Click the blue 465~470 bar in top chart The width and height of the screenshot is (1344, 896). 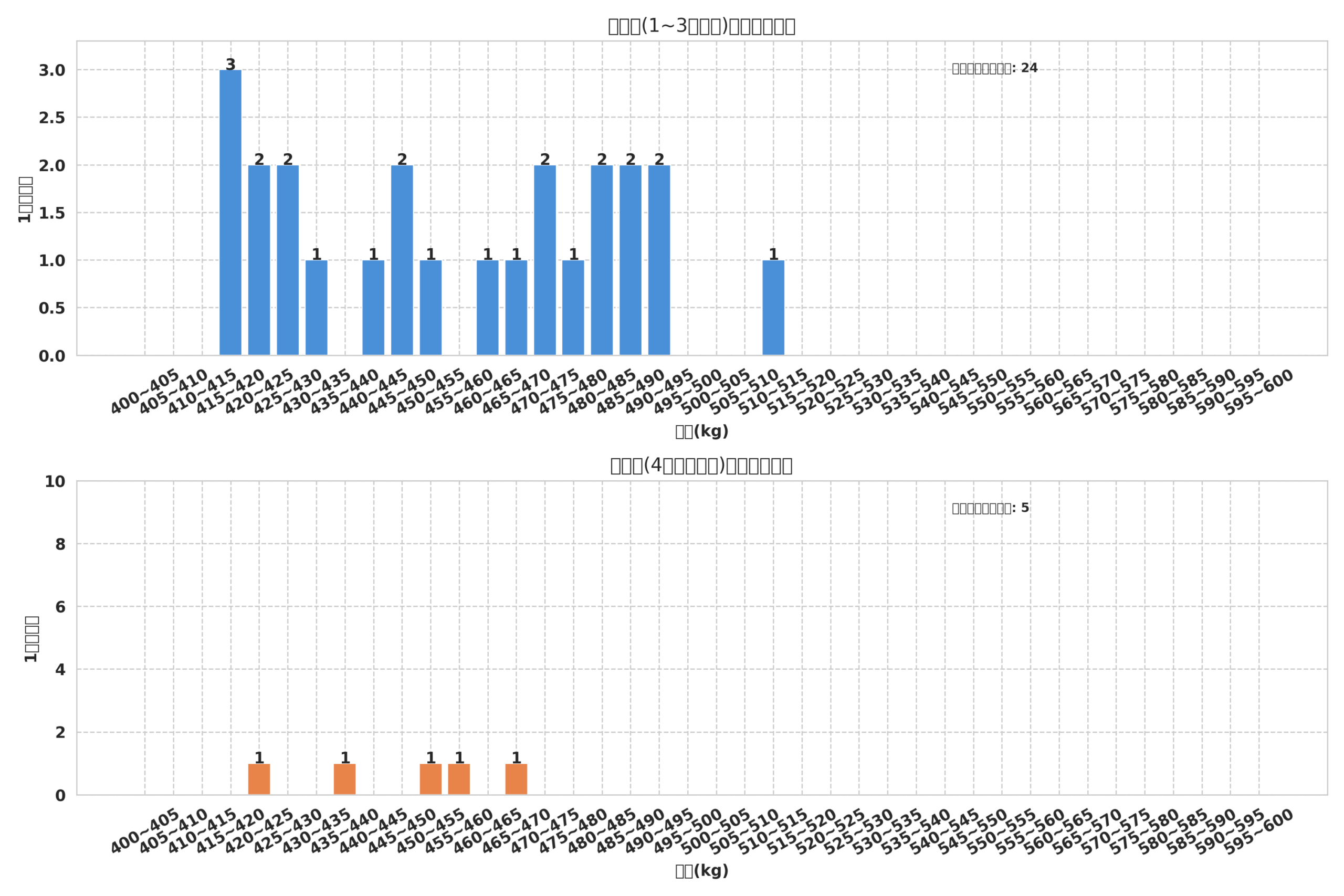coord(516,308)
